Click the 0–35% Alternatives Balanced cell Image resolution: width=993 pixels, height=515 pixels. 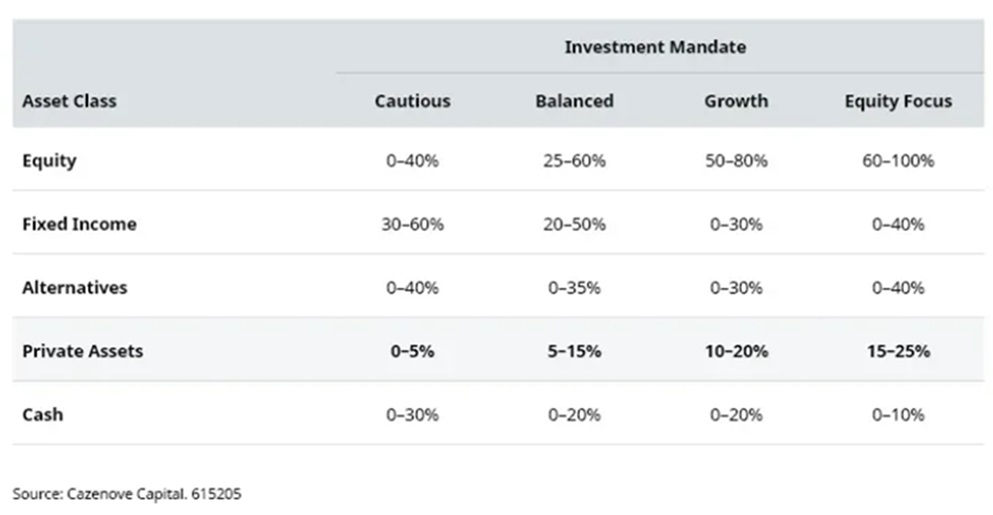pyautogui.click(x=574, y=288)
